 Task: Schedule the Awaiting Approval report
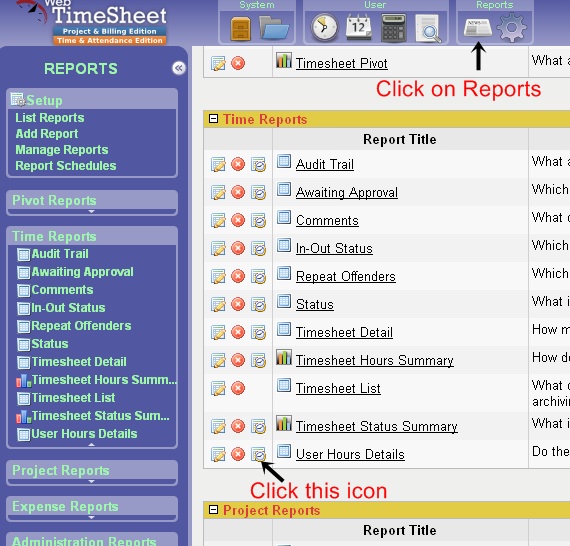tap(258, 192)
